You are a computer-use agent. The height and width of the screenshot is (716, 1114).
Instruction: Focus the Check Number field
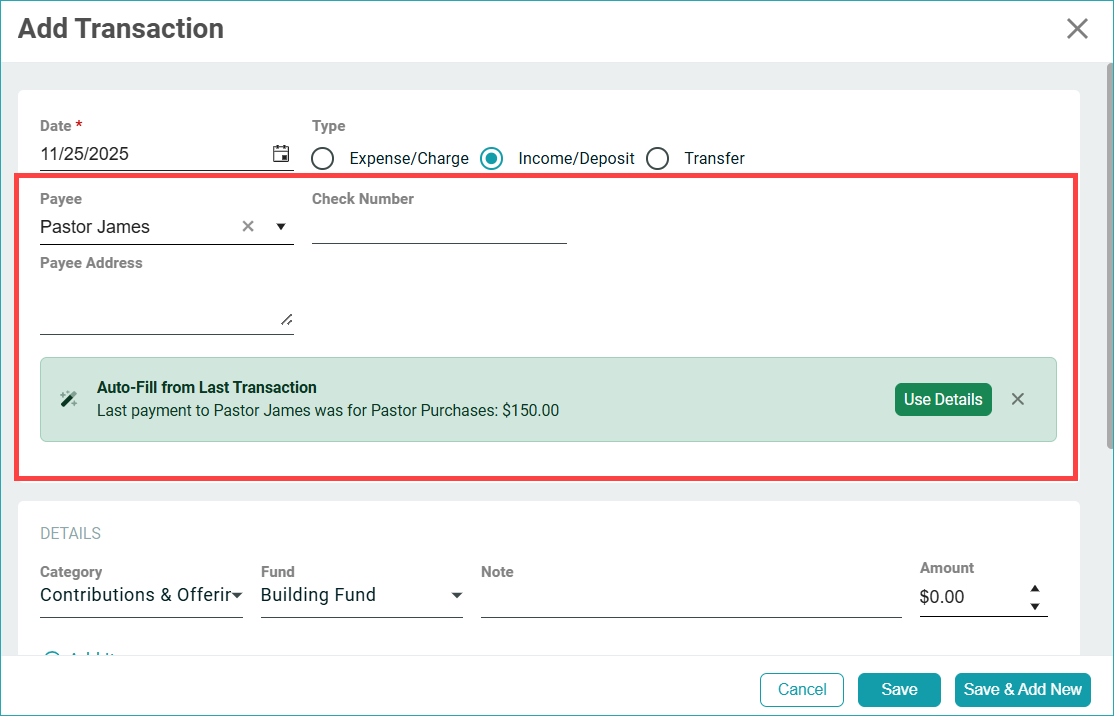pyautogui.click(x=439, y=228)
